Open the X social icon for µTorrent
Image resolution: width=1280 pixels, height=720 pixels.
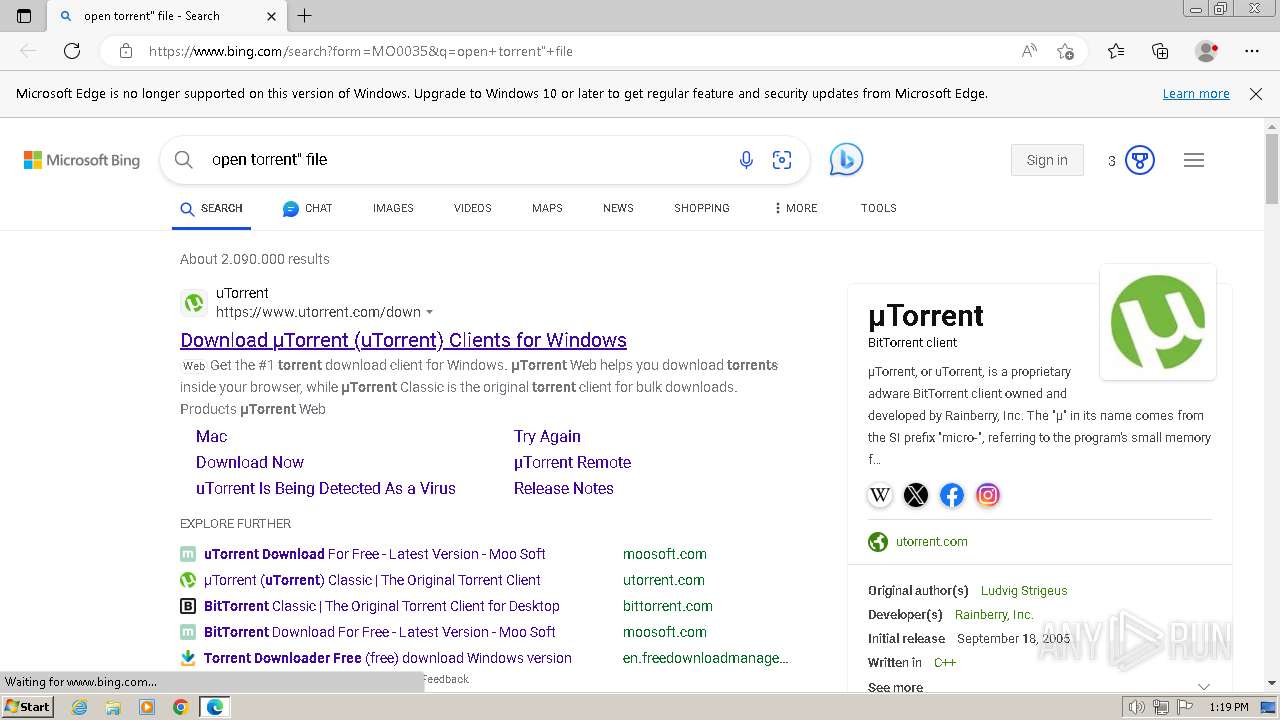pos(916,495)
